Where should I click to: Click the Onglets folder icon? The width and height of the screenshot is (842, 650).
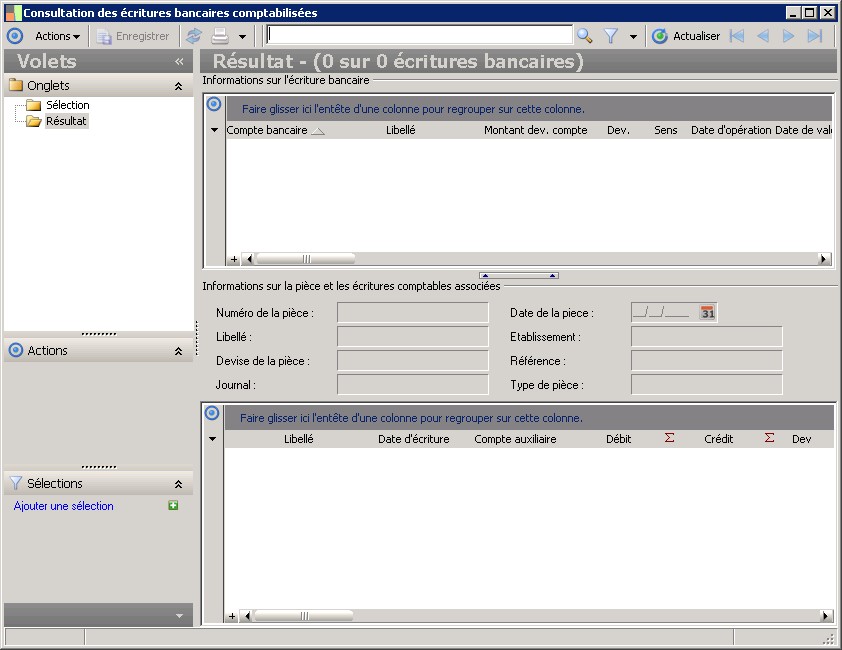[16, 85]
